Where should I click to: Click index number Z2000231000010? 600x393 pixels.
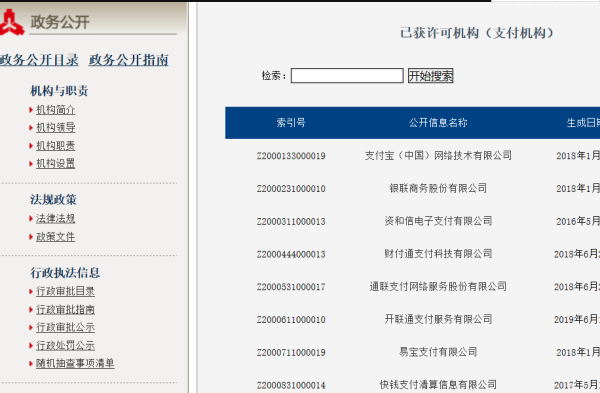[291, 189]
